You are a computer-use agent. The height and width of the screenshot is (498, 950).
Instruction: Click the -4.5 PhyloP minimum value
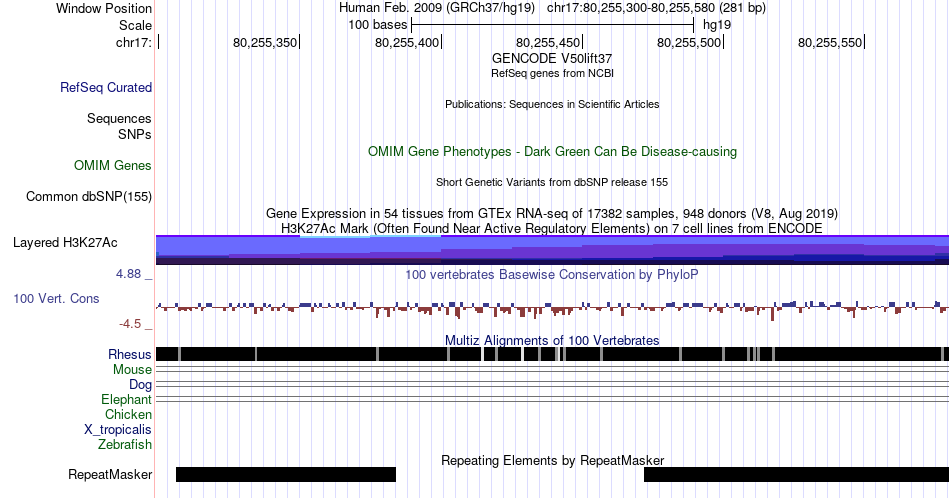(x=130, y=324)
